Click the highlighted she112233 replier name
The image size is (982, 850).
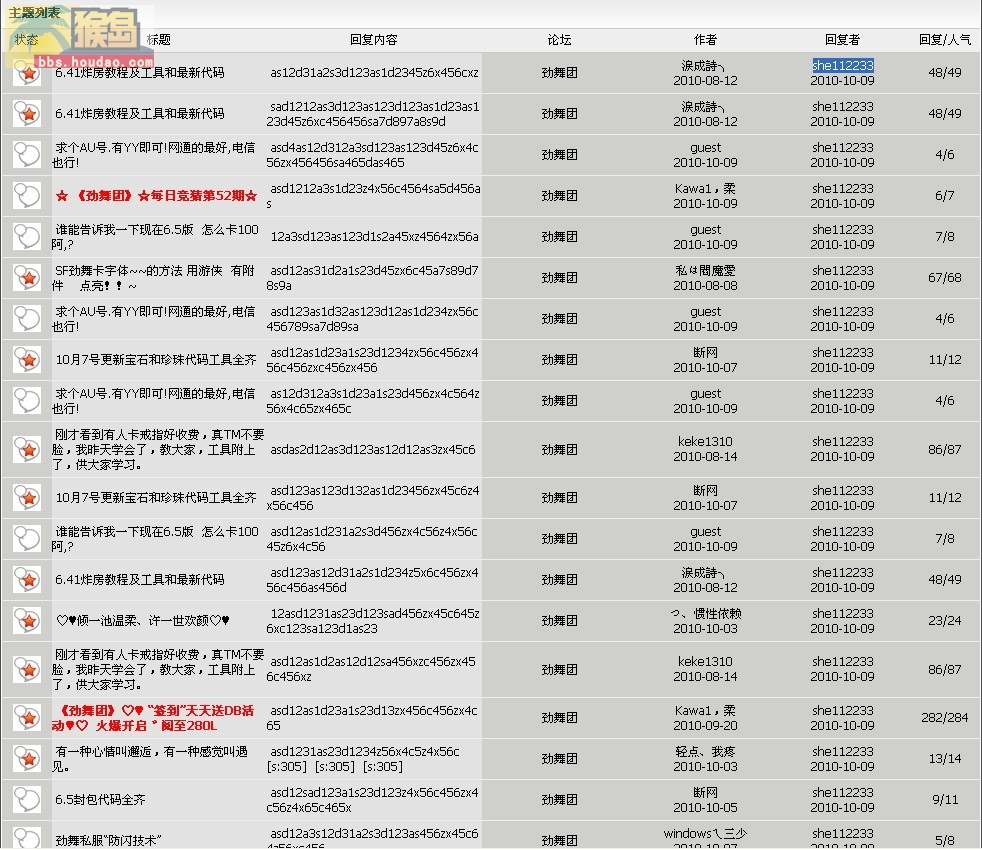tap(842, 65)
